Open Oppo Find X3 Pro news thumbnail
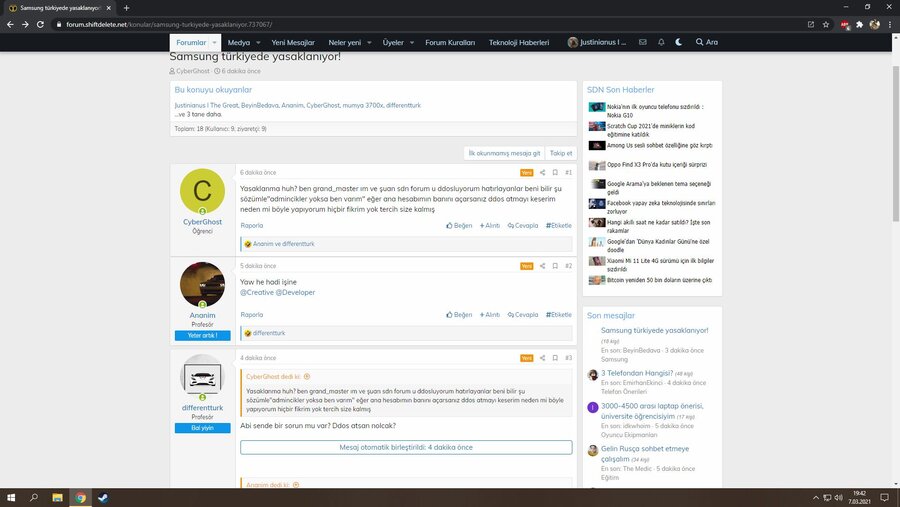The height and width of the screenshot is (507, 900). (597, 165)
